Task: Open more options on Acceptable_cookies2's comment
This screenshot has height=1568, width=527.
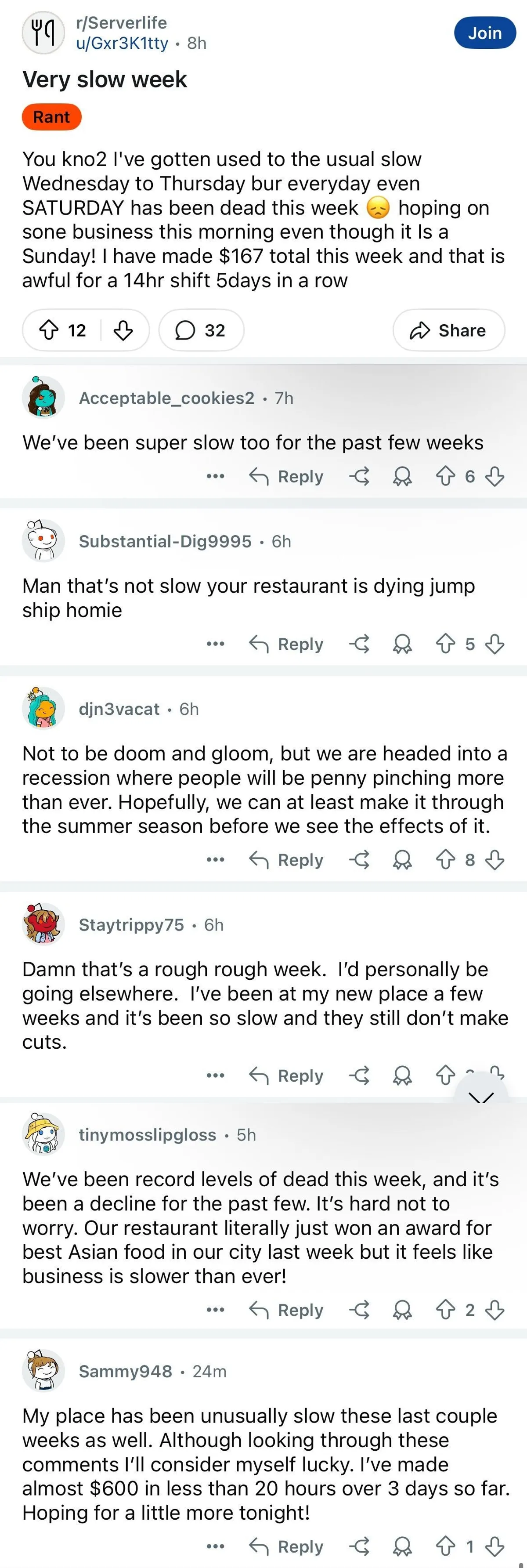Action: 216,476
